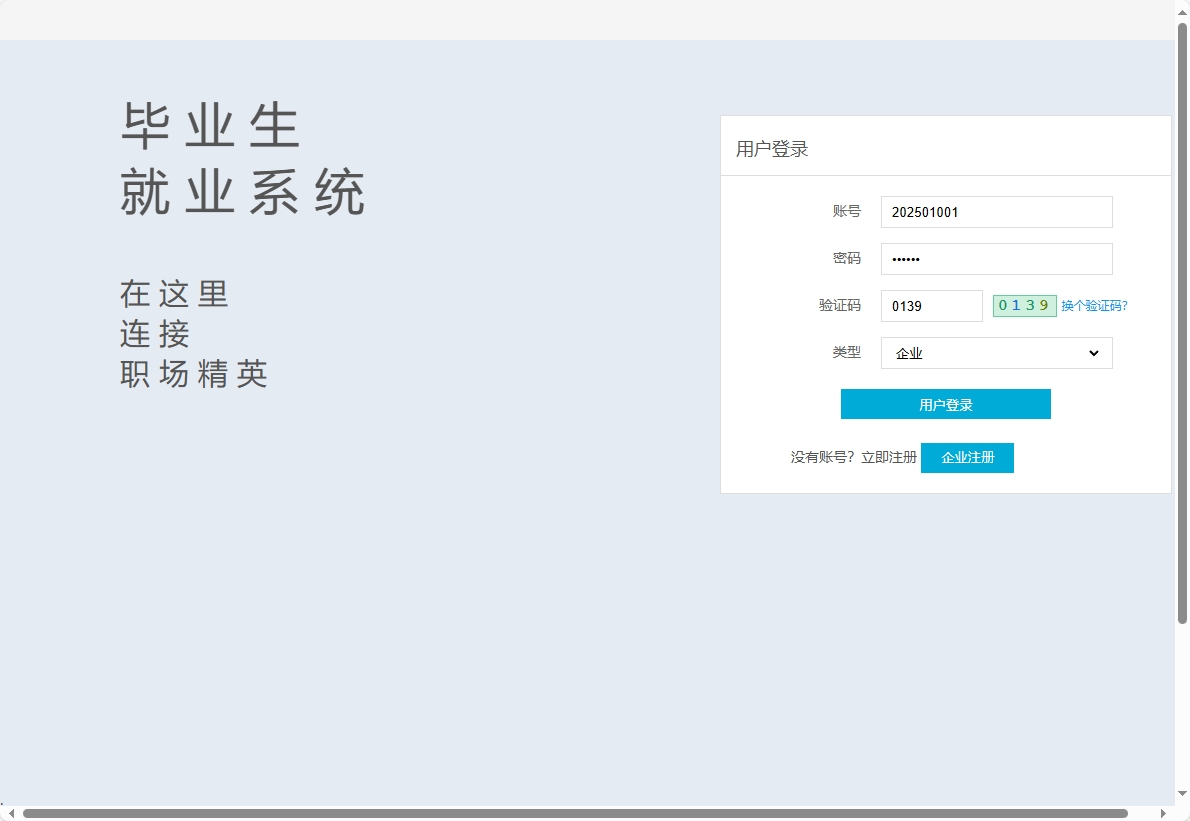Expand the login type selector showing 企业
Viewport: 1190px width, 821px height.
(996, 353)
